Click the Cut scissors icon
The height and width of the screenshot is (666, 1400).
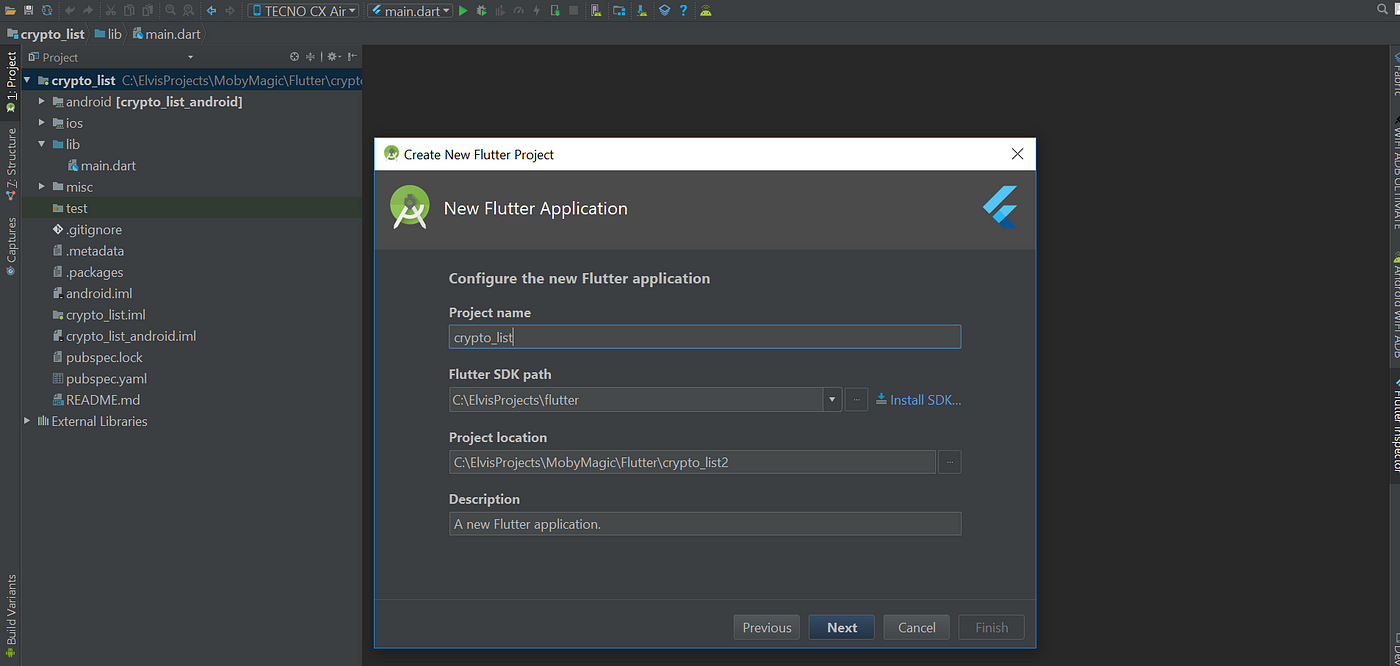click(x=110, y=10)
